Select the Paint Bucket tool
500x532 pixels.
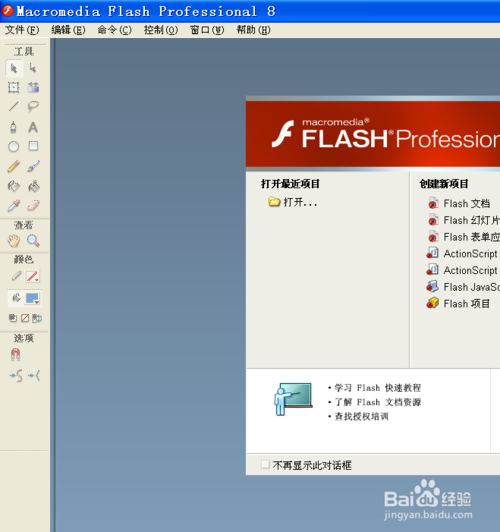33,186
